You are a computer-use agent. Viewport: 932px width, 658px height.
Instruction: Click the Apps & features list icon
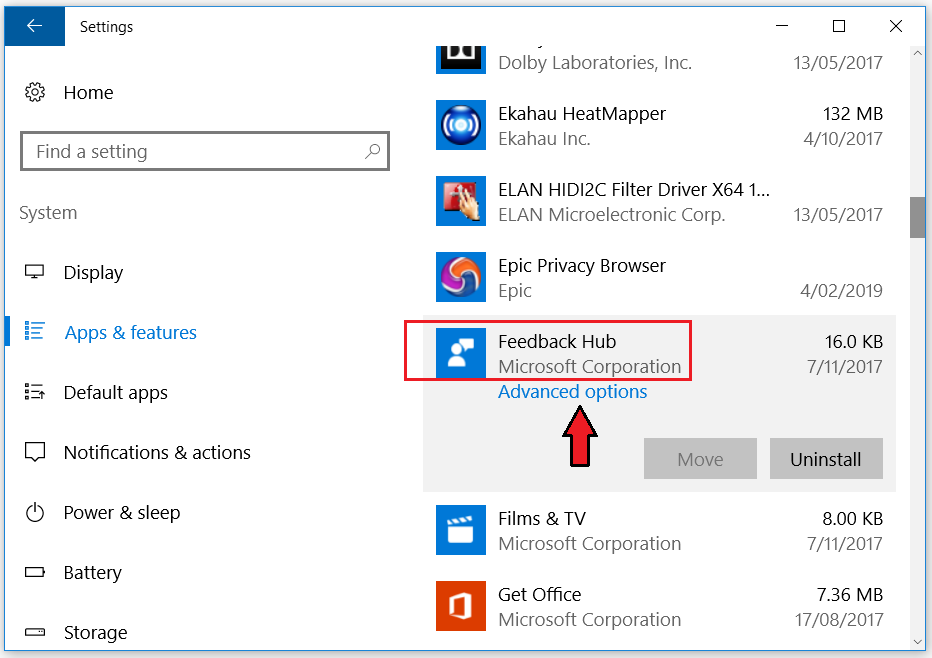(34, 331)
